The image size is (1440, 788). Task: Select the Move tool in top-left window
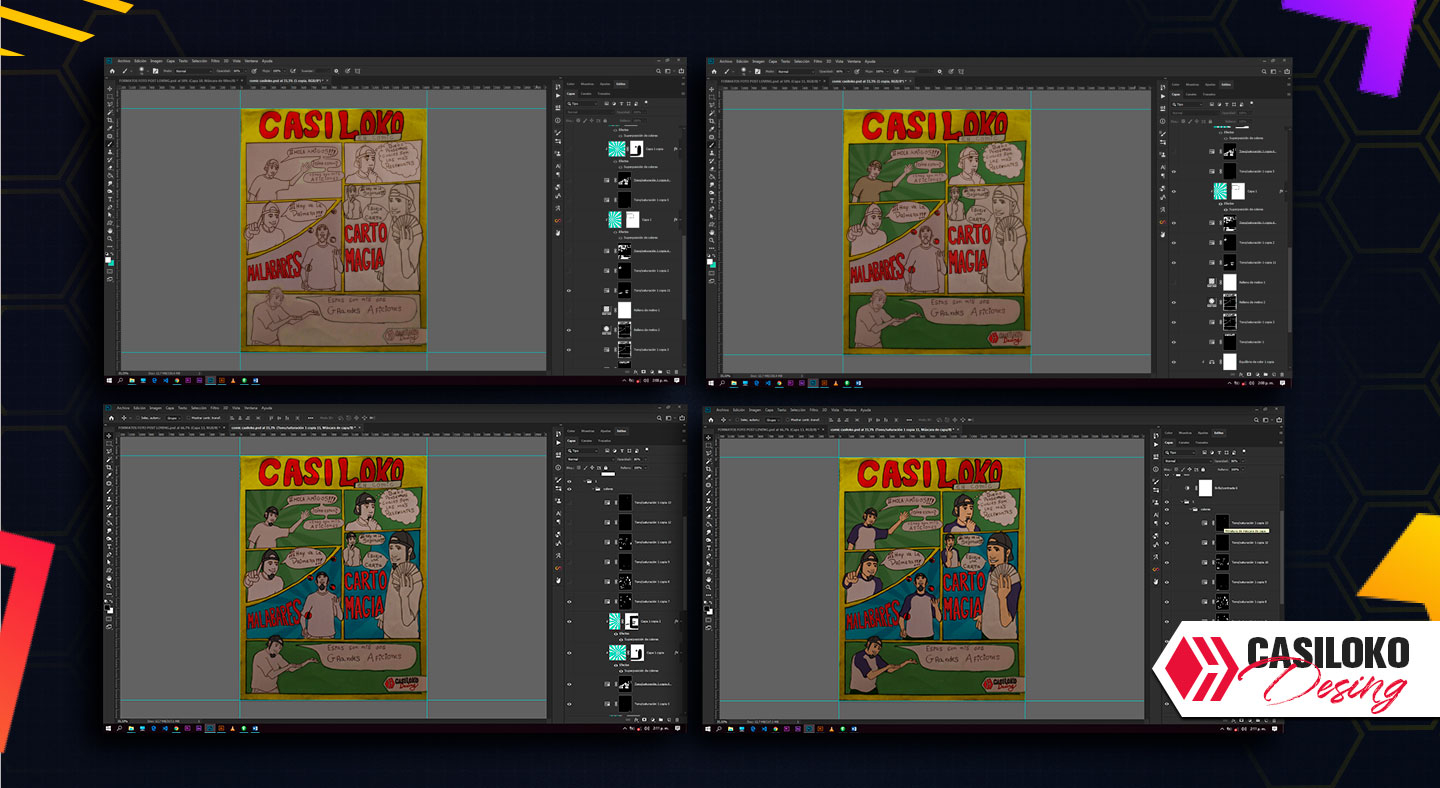click(110, 89)
